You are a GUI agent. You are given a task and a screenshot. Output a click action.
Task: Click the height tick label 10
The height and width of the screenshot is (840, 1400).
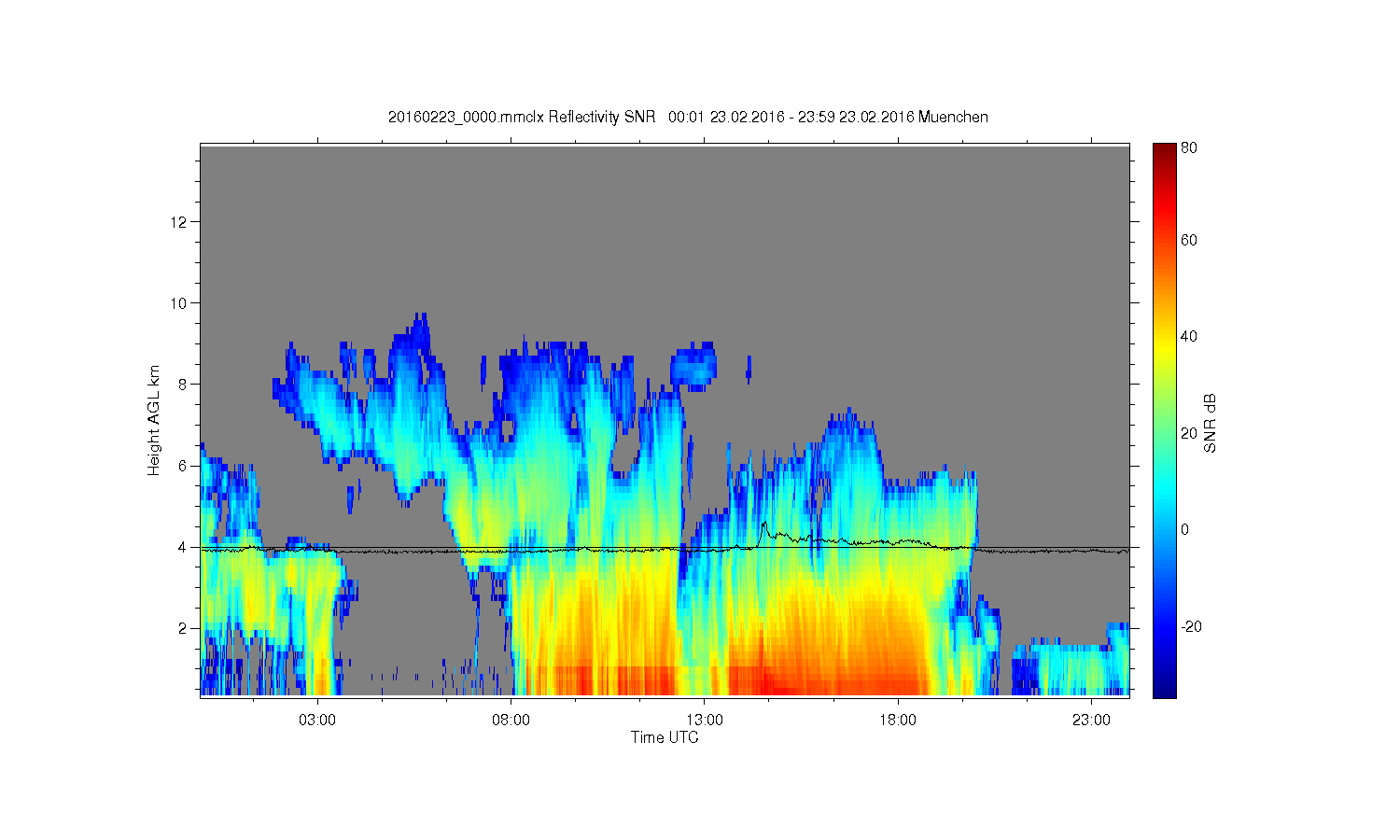(180, 303)
